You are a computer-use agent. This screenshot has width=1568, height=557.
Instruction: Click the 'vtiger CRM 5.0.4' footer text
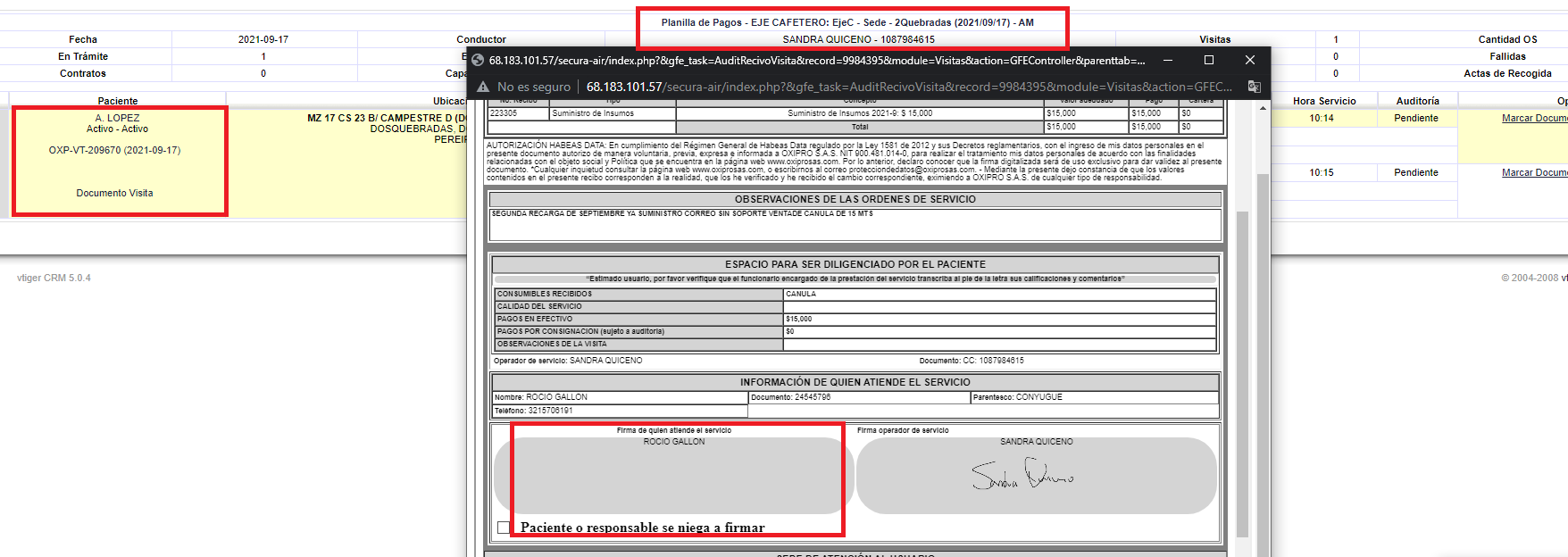click(54, 278)
